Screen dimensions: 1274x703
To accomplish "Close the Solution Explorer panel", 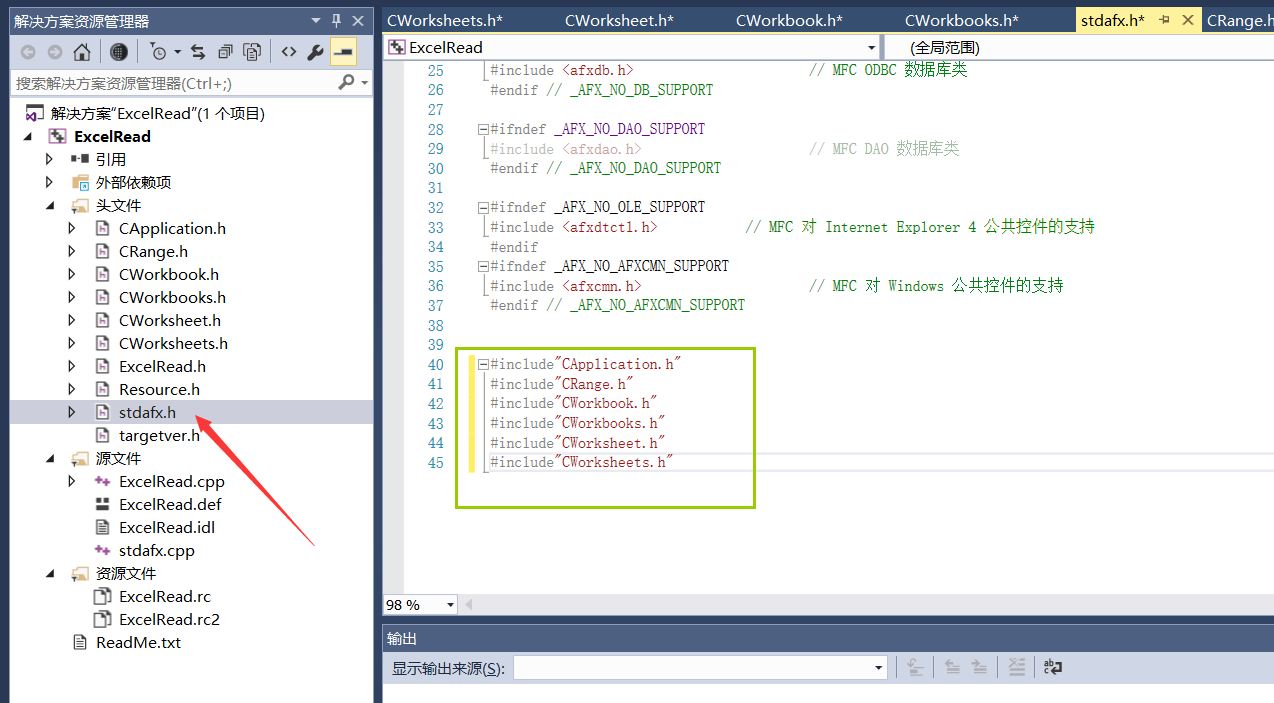I will pyautogui.click(x=358, y=20).
